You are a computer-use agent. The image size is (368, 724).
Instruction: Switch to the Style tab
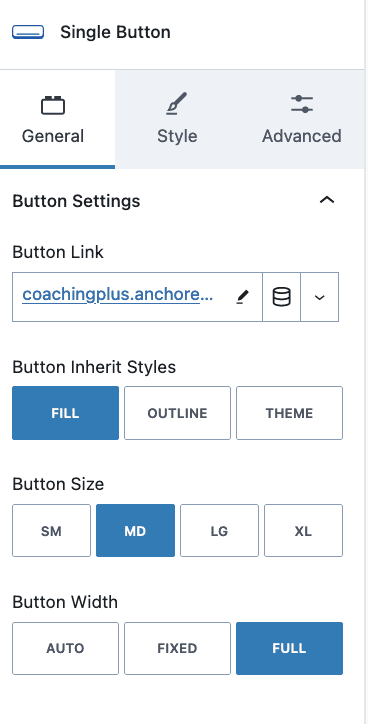pyautogui.click(x=177, y=119)
